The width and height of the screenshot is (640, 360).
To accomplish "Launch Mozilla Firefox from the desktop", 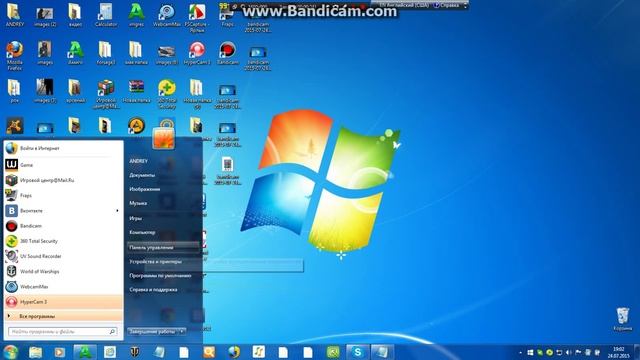I will (14, 55).
